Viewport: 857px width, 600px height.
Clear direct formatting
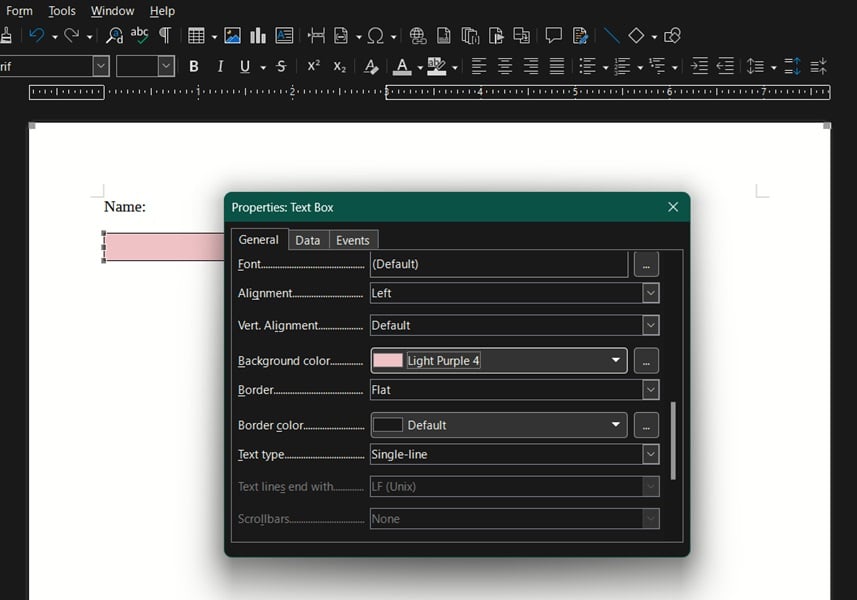point(371,67)
